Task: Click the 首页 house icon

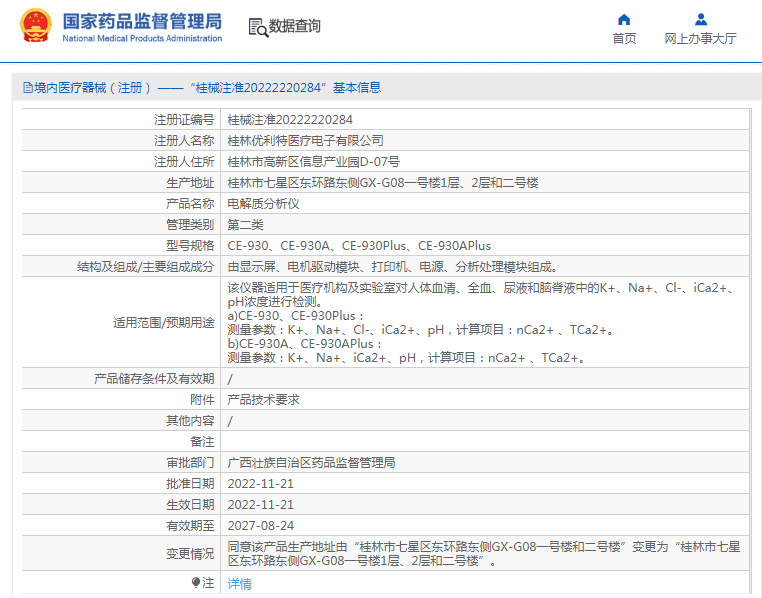Action: pyautogui.click(x=624, y=19)
